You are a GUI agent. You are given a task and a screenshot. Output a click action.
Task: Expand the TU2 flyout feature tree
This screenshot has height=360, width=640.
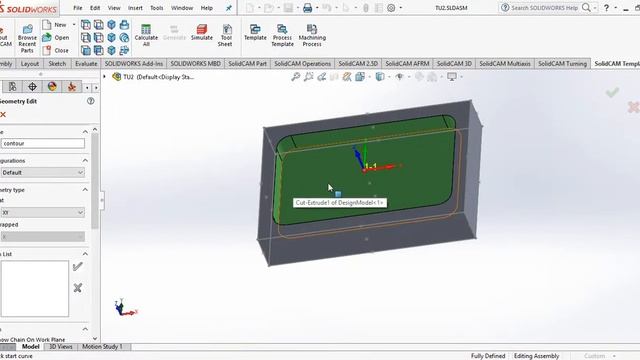coord(104,77)
